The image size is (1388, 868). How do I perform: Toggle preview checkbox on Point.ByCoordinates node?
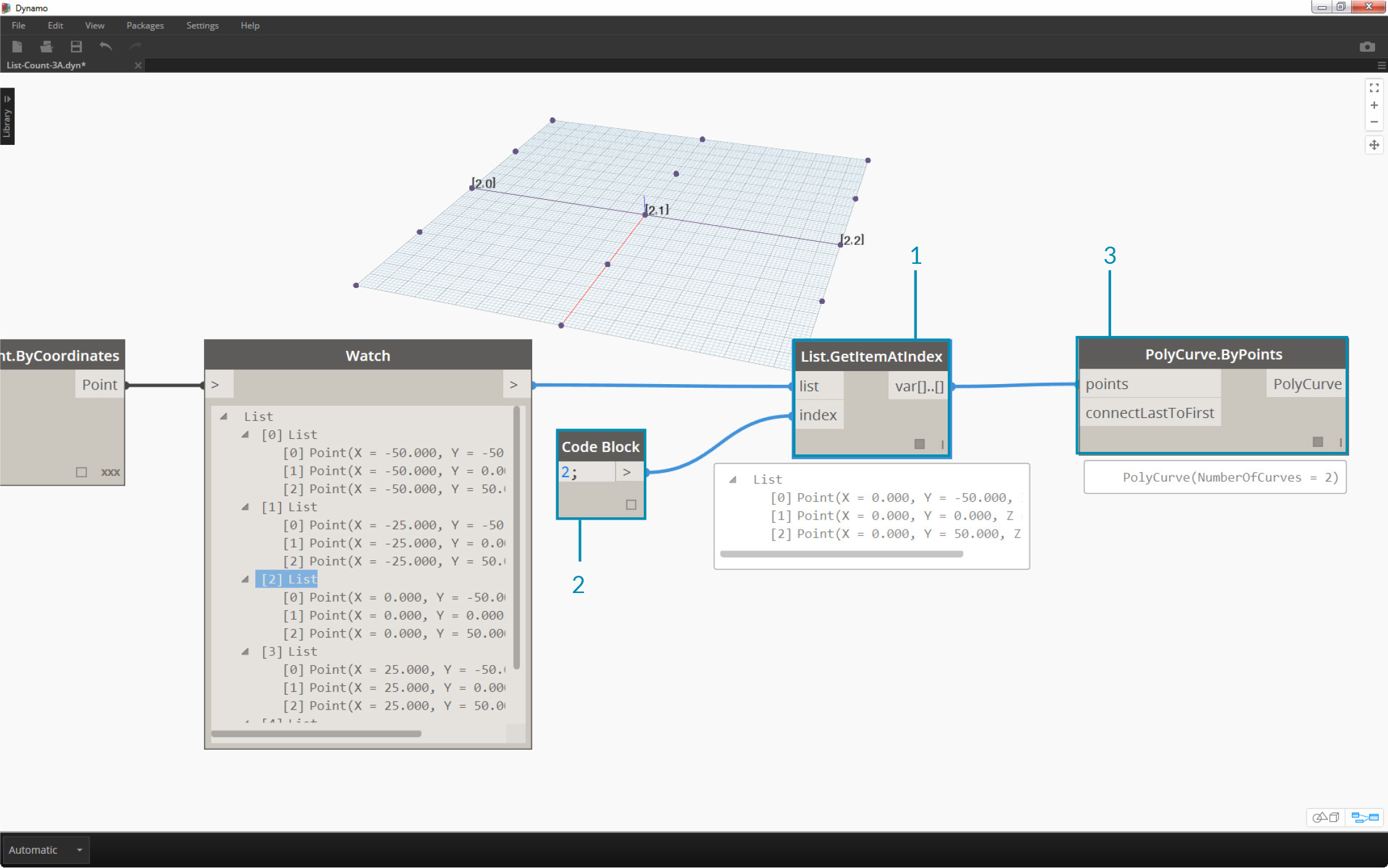(x=81, y=472)
